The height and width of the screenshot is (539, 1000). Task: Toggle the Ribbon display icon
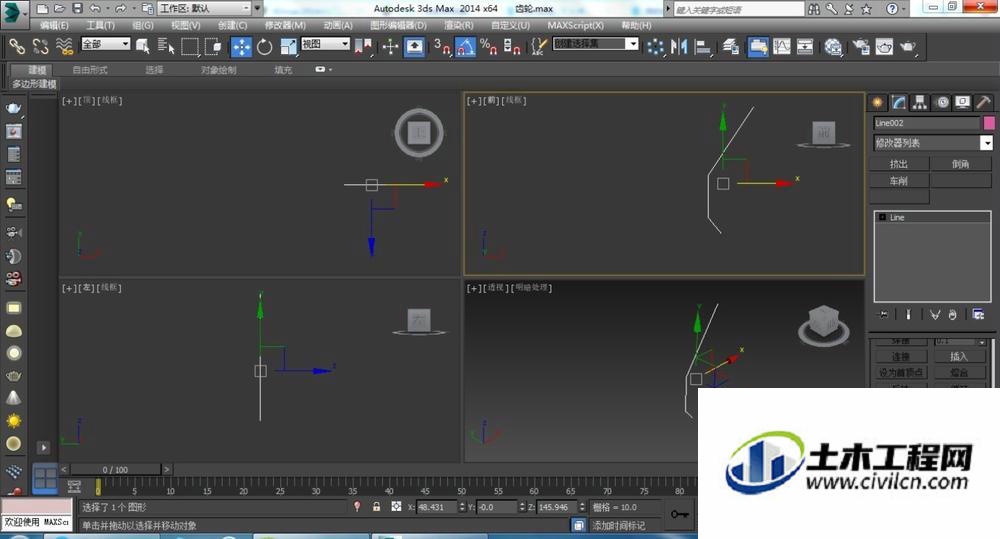tap(758, 47)
